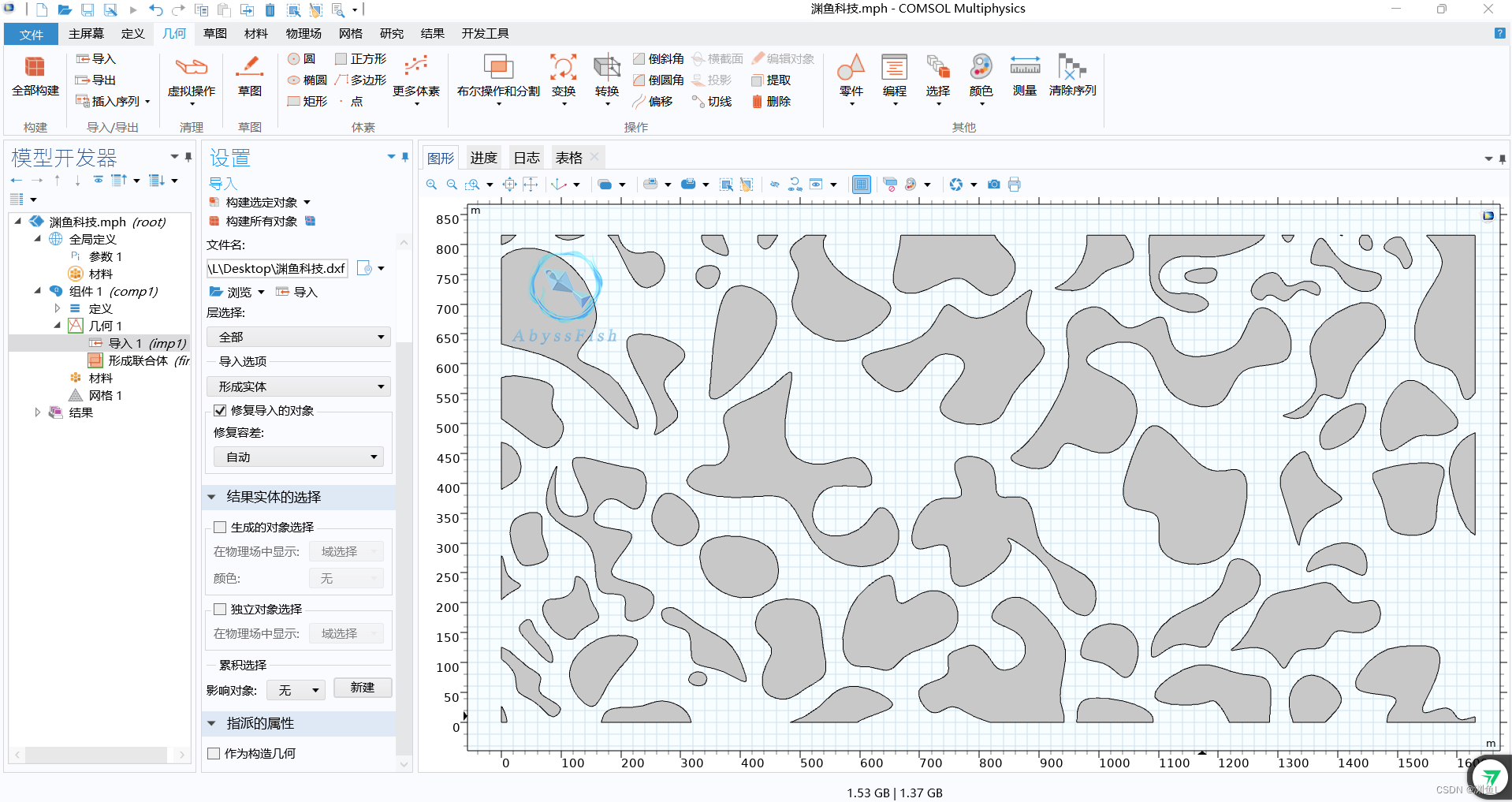Enable the Resulting objects selection (生成的对象选择) checkbox
This screenshot has width=1512, height=802.
coord(220,528)
